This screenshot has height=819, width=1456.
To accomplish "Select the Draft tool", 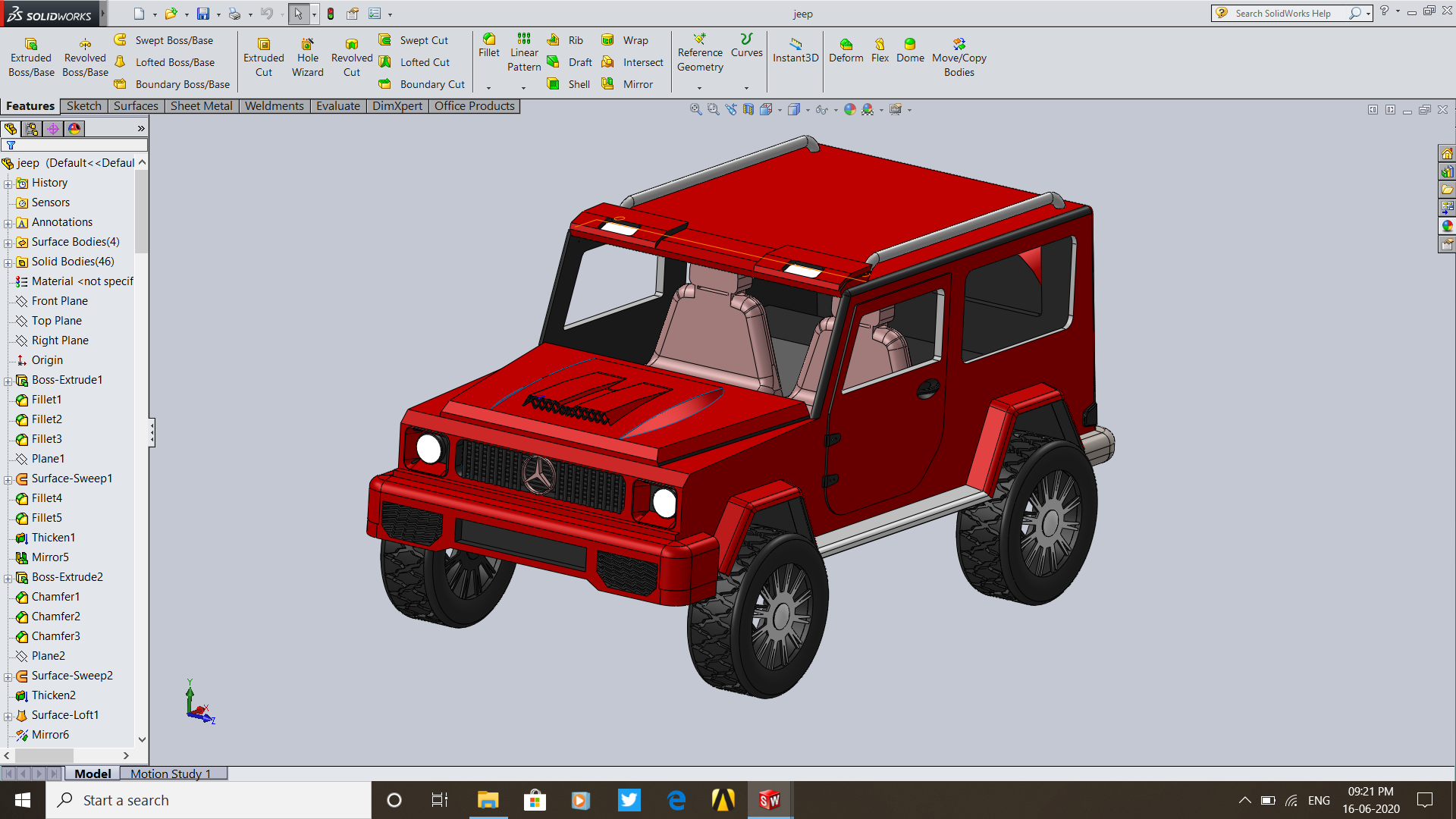I will [x=570, y=62].
